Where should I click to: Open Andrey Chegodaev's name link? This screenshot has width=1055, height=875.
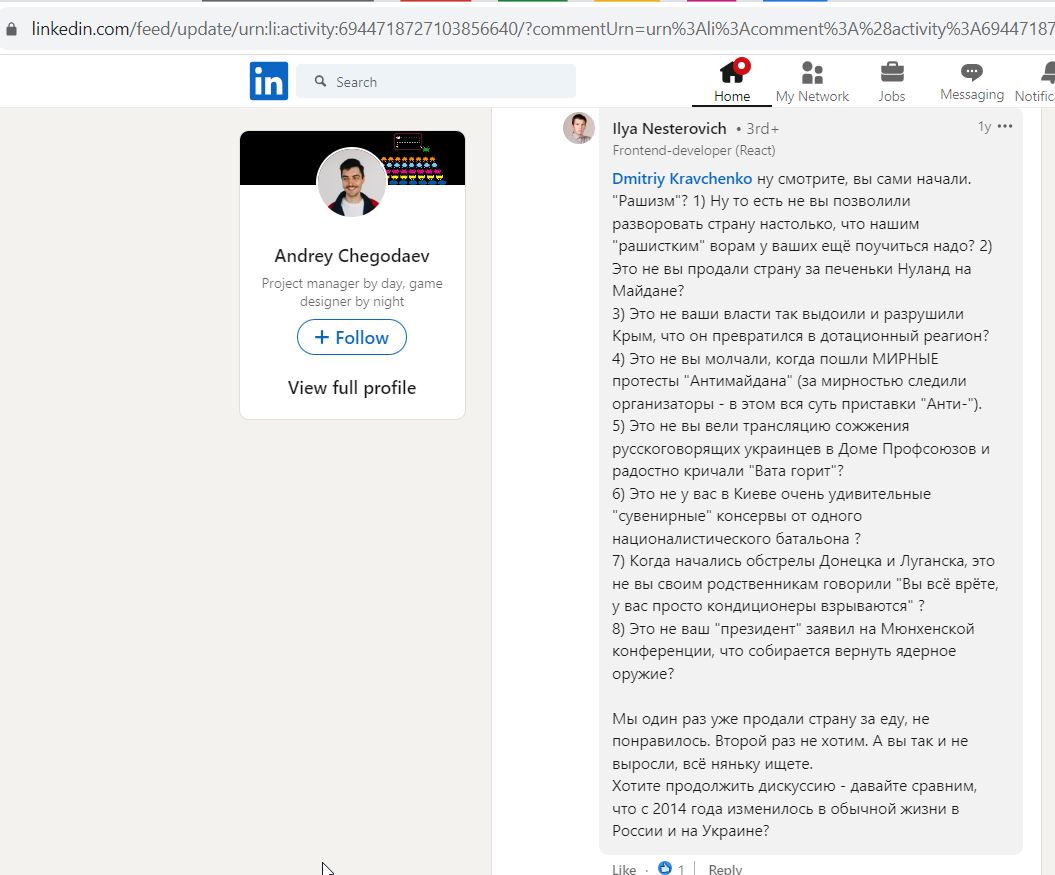352,256
